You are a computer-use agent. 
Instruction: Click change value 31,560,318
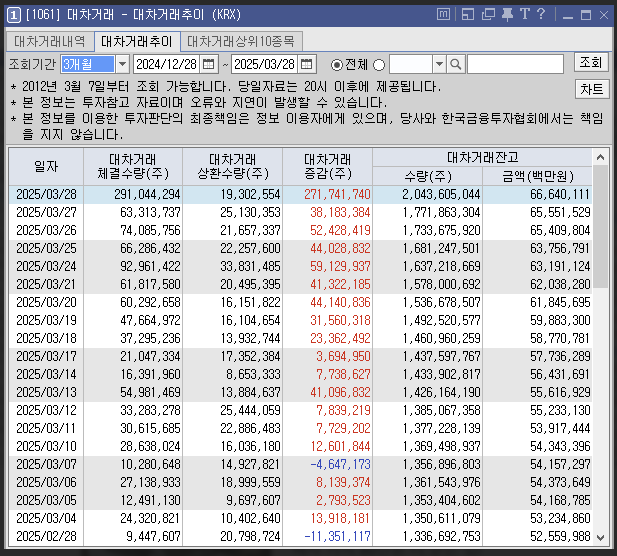pos(340,321)
